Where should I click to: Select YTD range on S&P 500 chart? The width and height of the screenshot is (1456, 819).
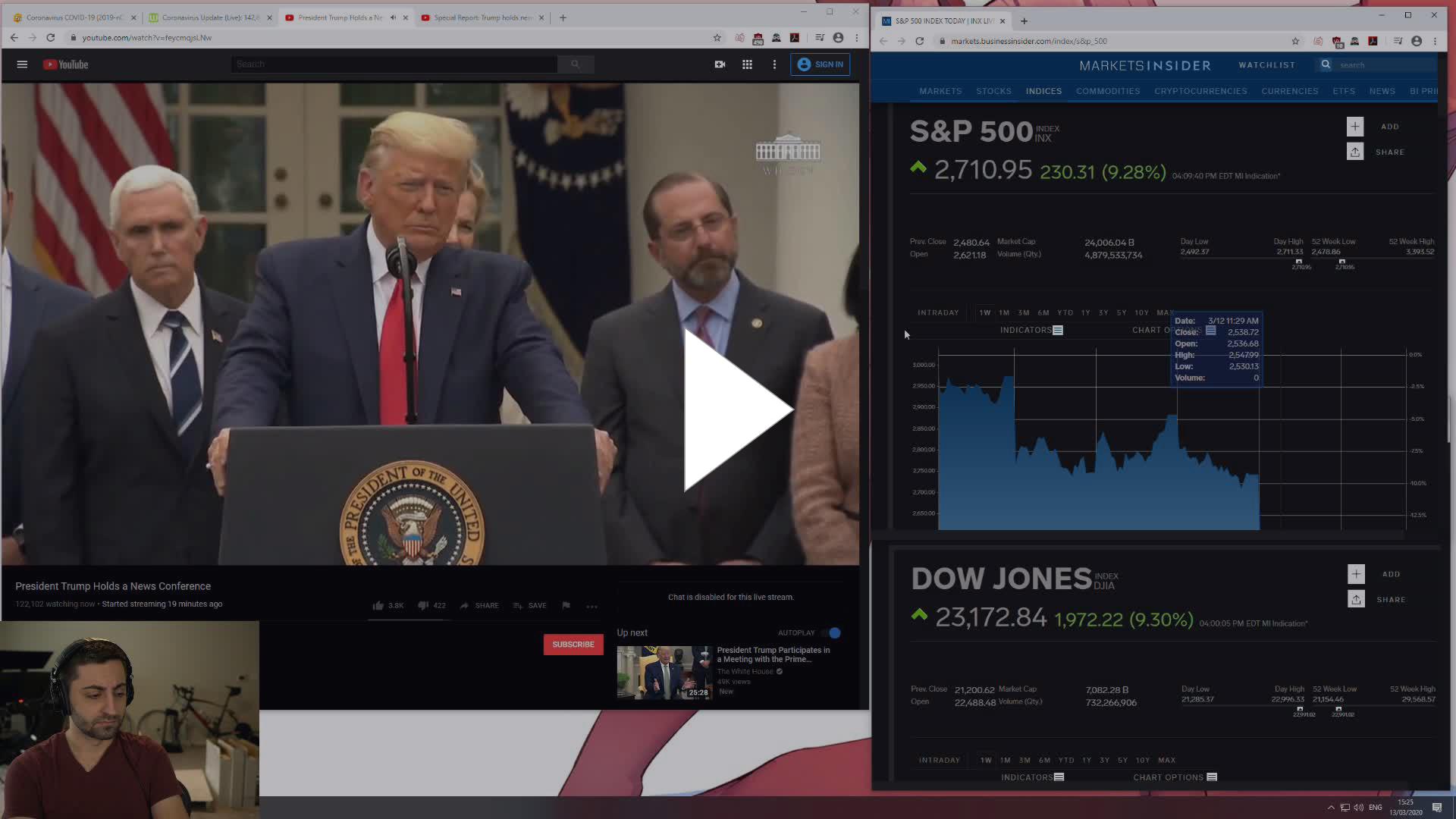pos(1065,312)
